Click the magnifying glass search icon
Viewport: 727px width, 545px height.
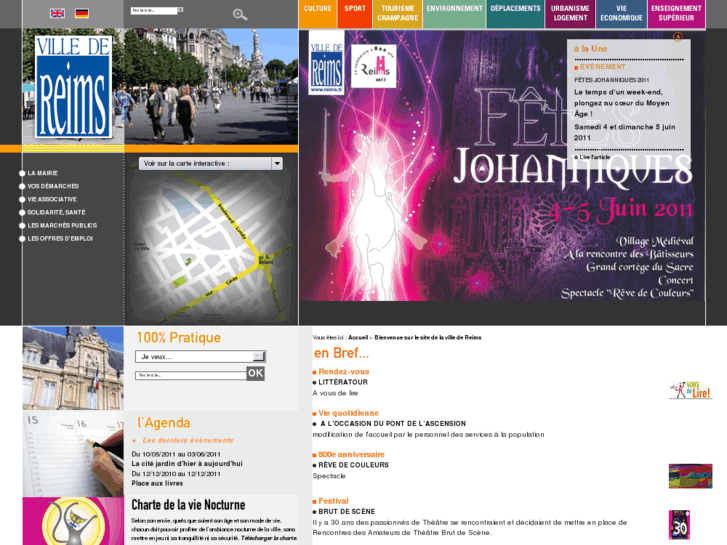[240, 15]
